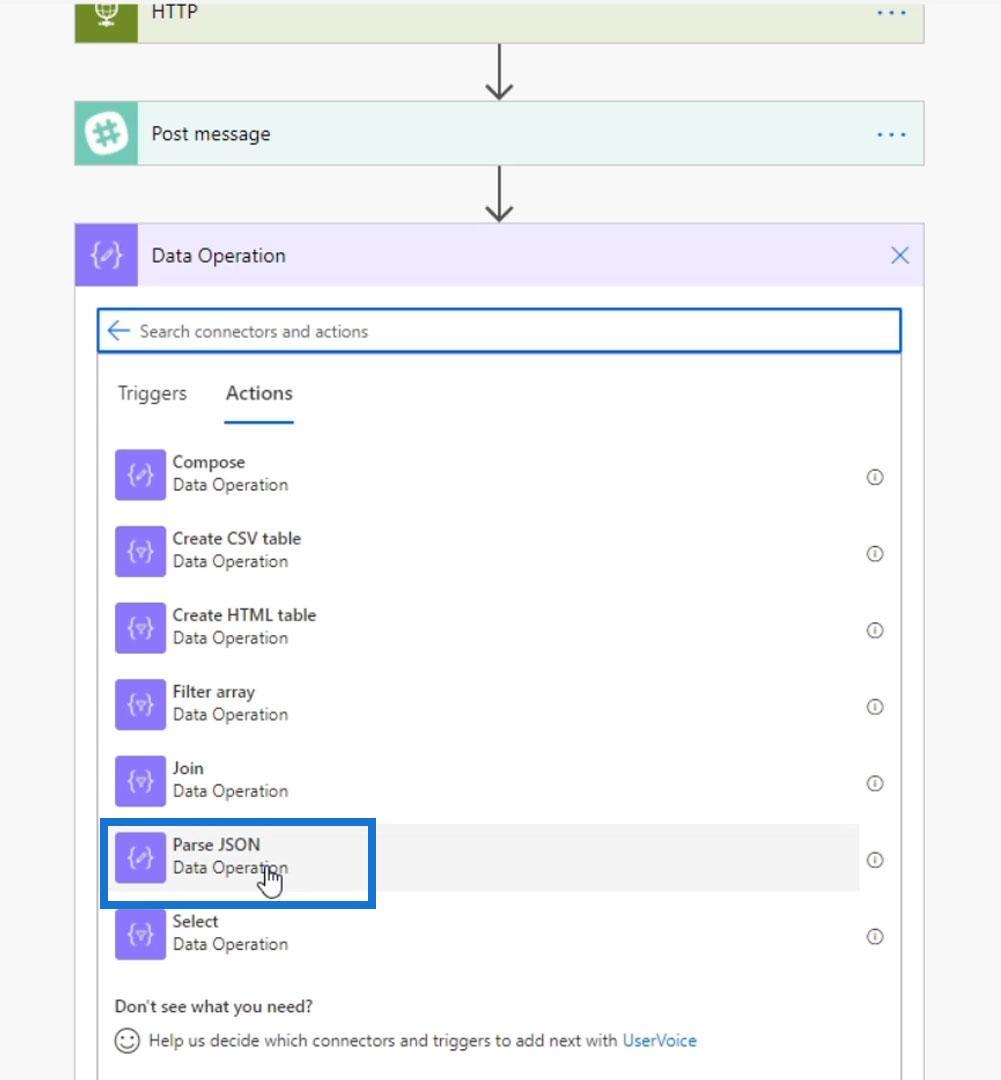Show info for Compose action
This screenshot has height=1080, width=1001.
(x=875, y=477)
